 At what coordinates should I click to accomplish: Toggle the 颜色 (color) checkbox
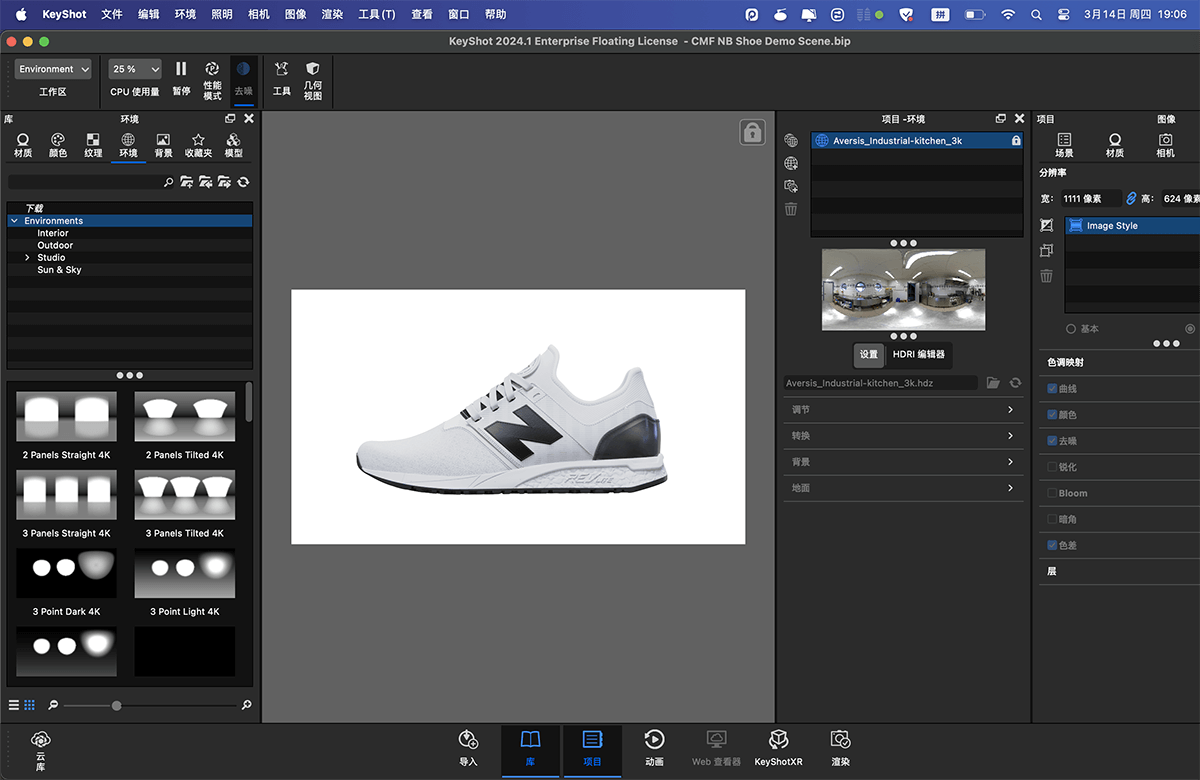pyautogui.click(x=1052, y=414)
